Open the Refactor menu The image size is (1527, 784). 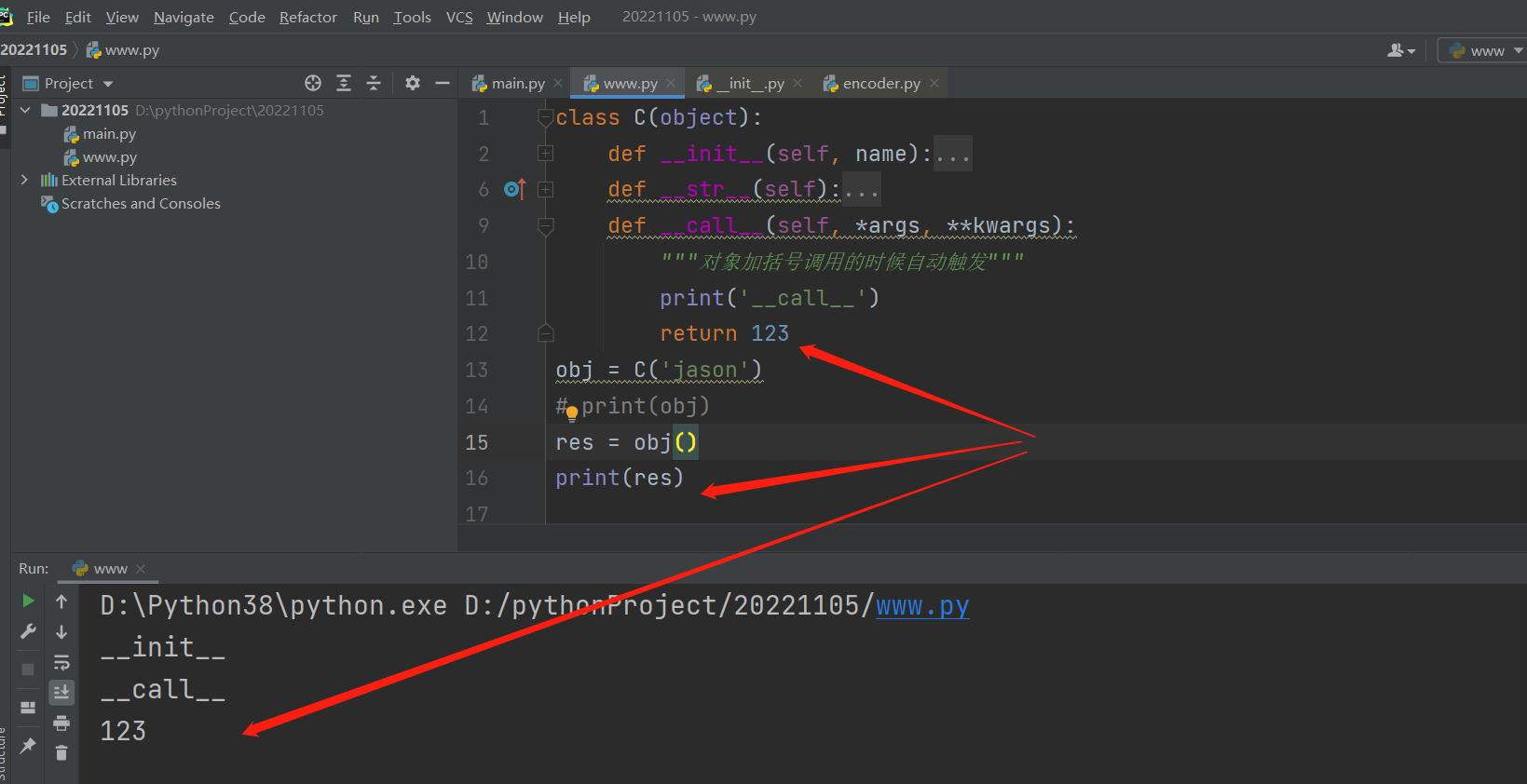tap(308, 17)
